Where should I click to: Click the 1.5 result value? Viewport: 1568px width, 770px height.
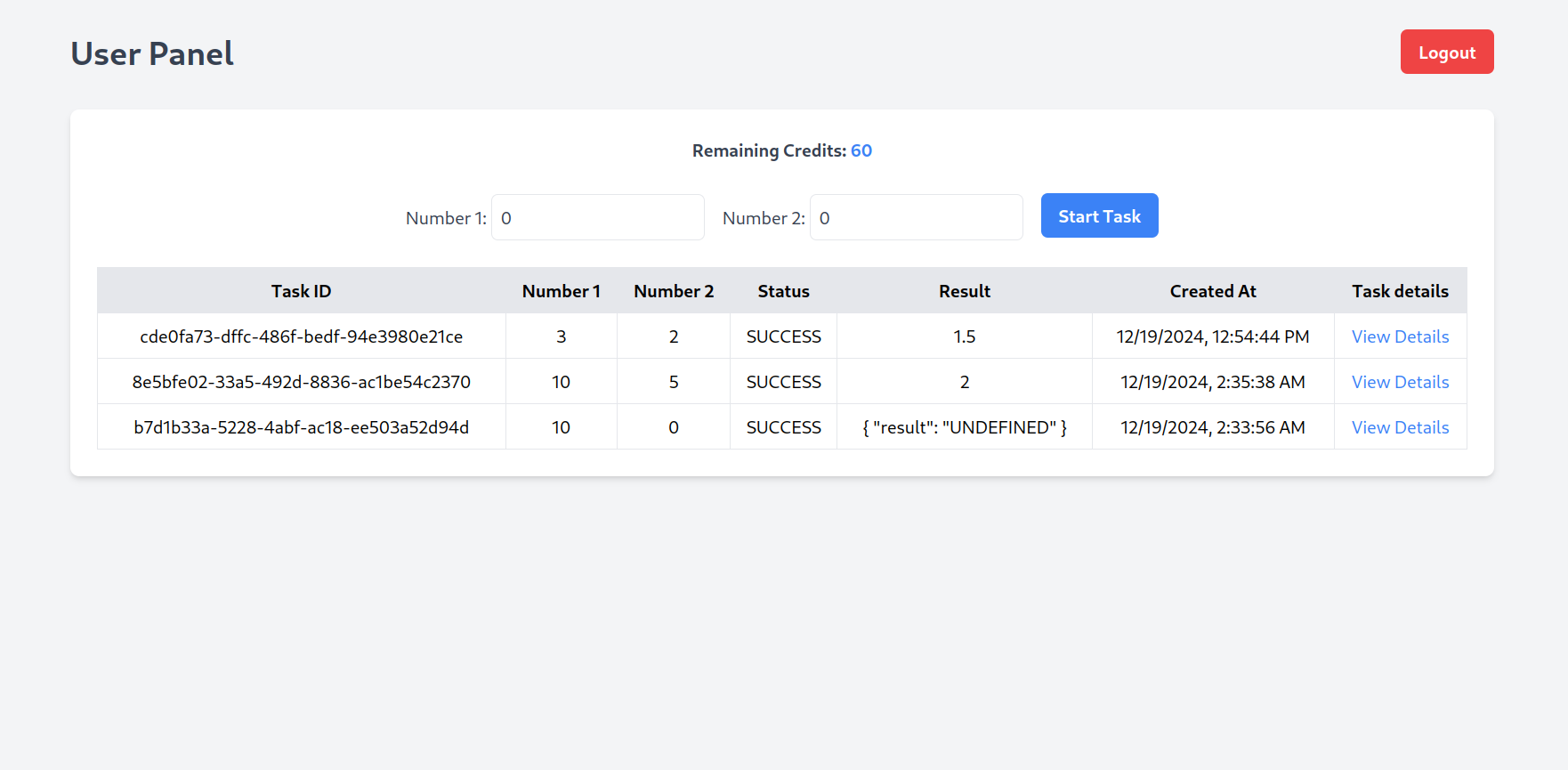[x=964, y=336]
